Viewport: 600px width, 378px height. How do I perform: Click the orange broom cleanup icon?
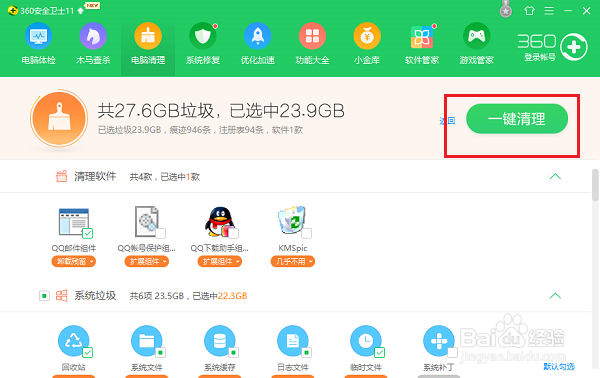pyautogui.click(x=59, y=119)
